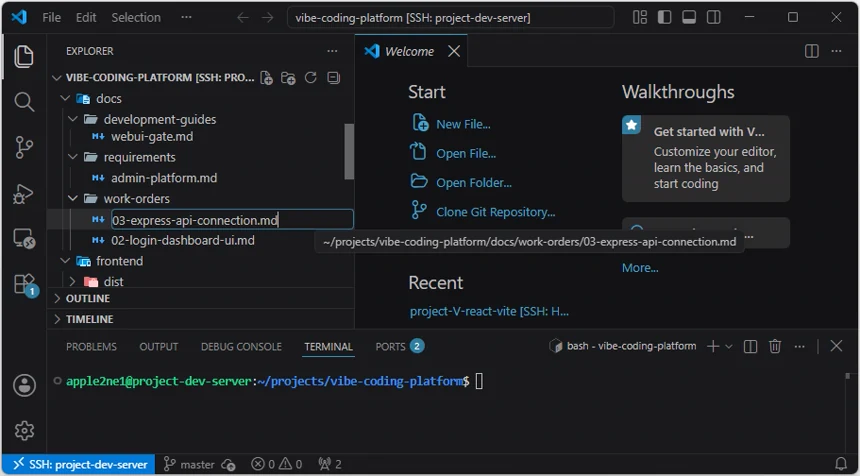Image resolution: width=860 pixels, height=476 pixels.
Task: Switch to the PROBLEMS tab
Action: pyautogui.click(x=92, y=347)
